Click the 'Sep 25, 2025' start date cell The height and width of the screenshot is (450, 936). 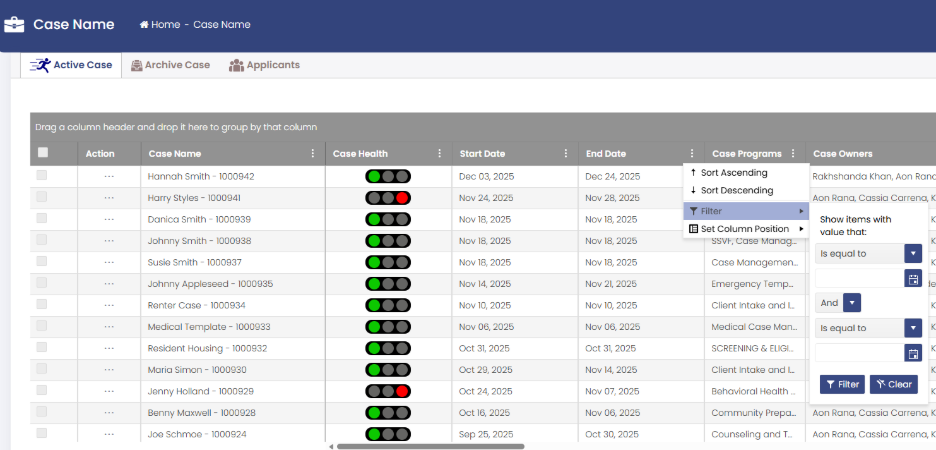point(484,434)
